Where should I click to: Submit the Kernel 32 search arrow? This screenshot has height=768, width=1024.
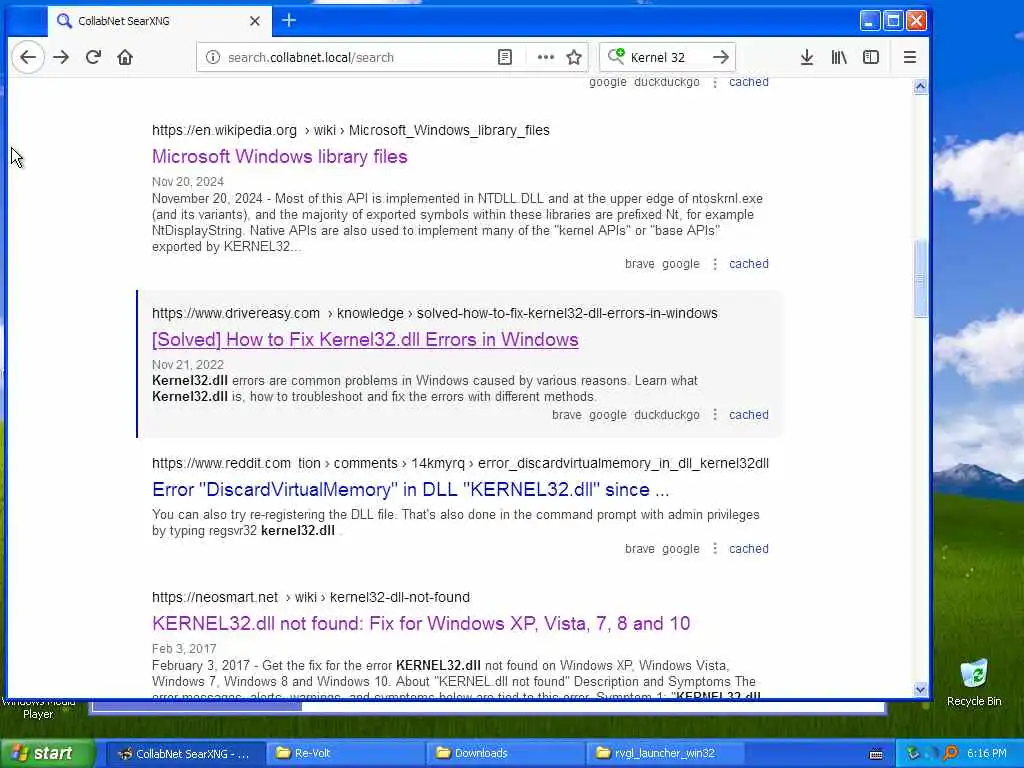(x=721, y=57)
